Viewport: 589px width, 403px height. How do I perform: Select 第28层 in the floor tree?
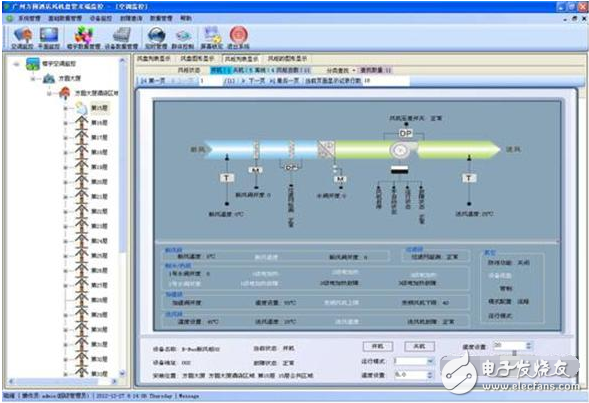tap(100, 300)
